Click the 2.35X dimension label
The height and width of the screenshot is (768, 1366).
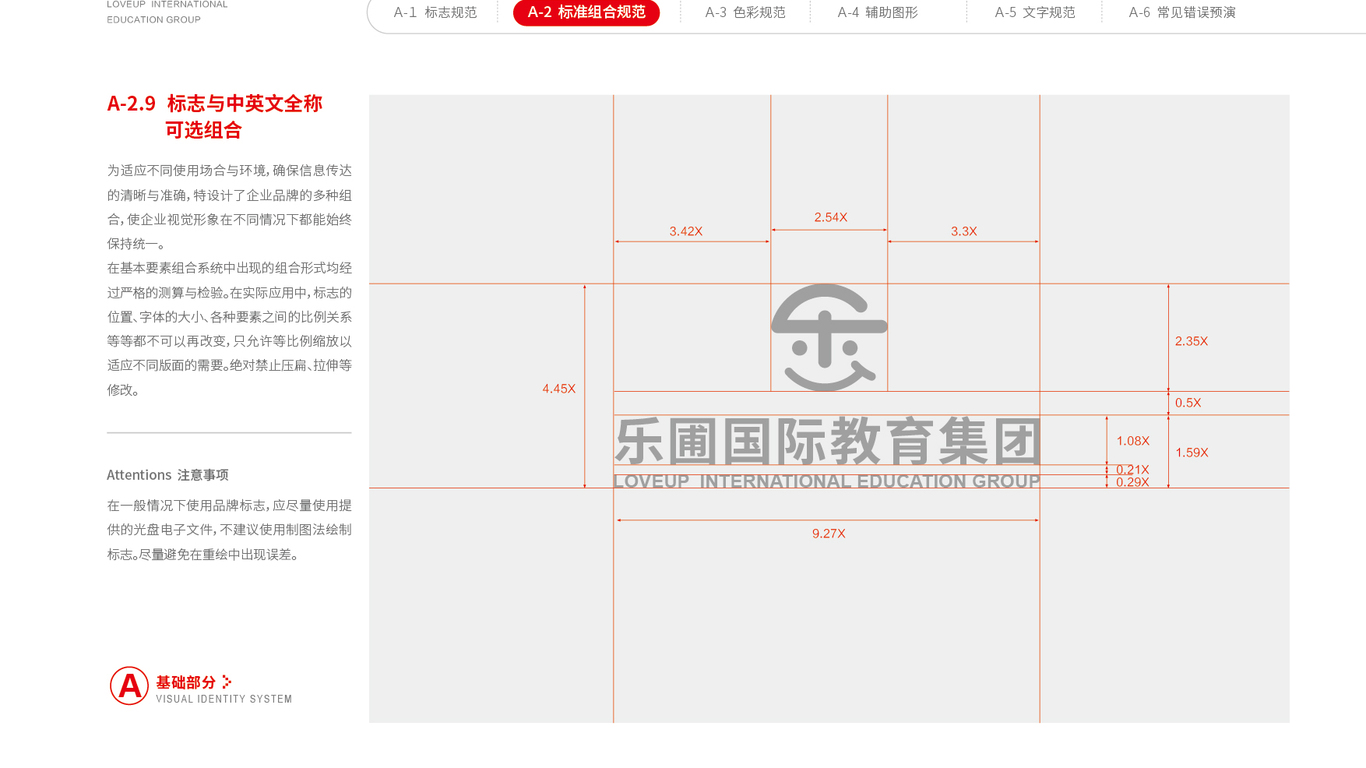[x=1191, y=341]
